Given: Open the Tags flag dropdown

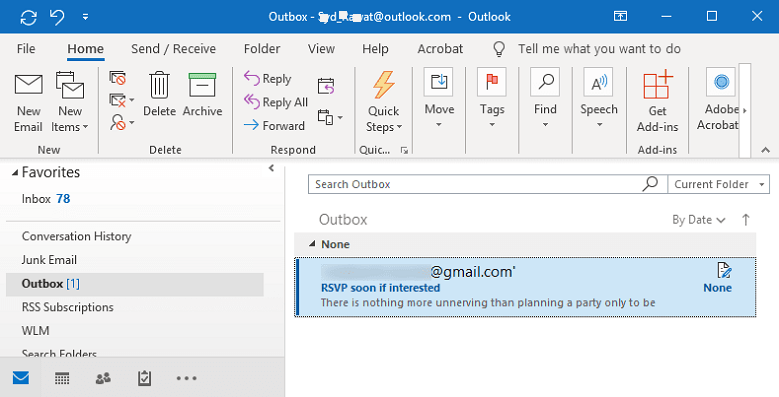Looking at the screenshot, I should coord(492,99).
